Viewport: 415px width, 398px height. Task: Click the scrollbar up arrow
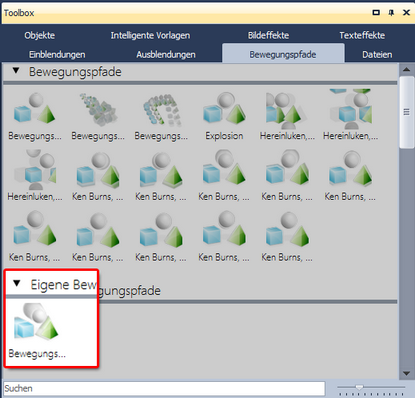406,70
